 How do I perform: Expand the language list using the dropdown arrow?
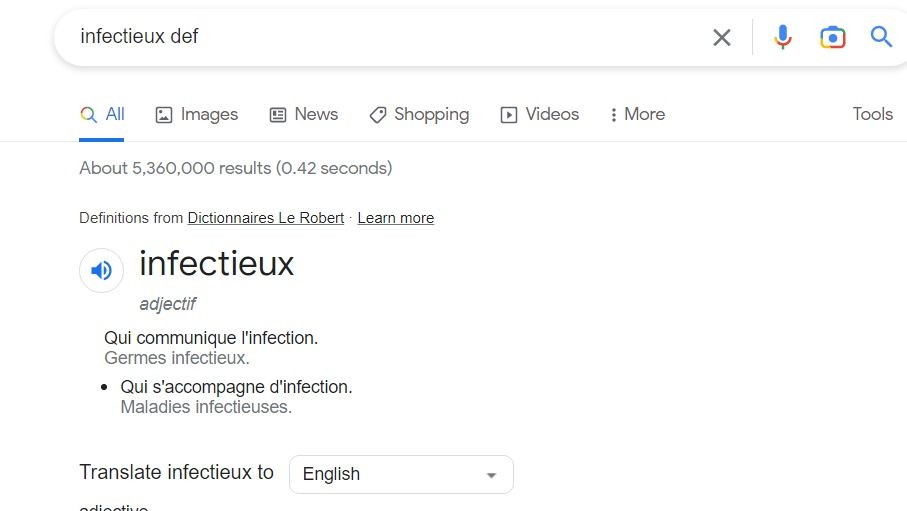pyautogui.click(x=491, y=475)
